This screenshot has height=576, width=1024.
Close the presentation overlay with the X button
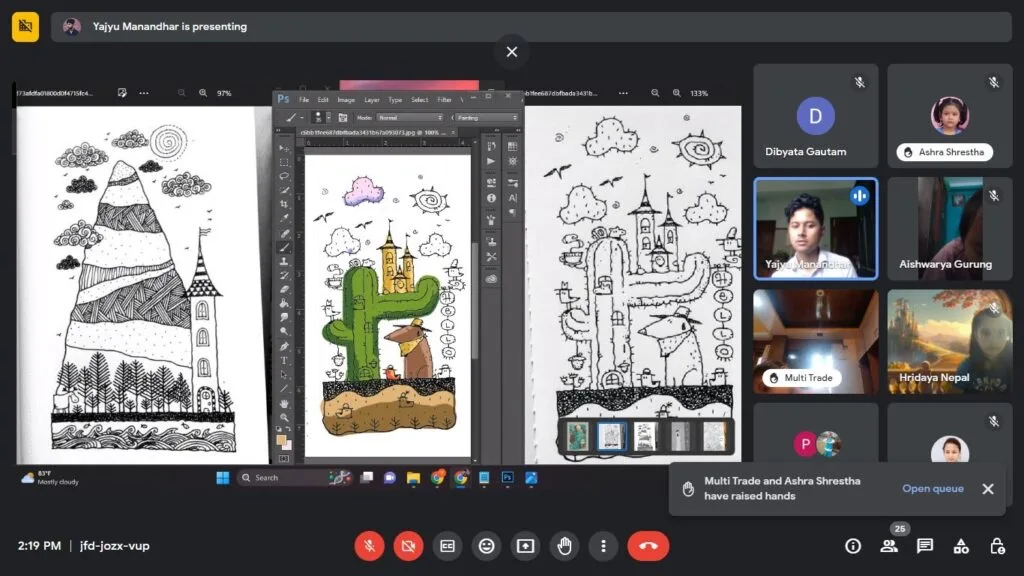pos(512,52)
